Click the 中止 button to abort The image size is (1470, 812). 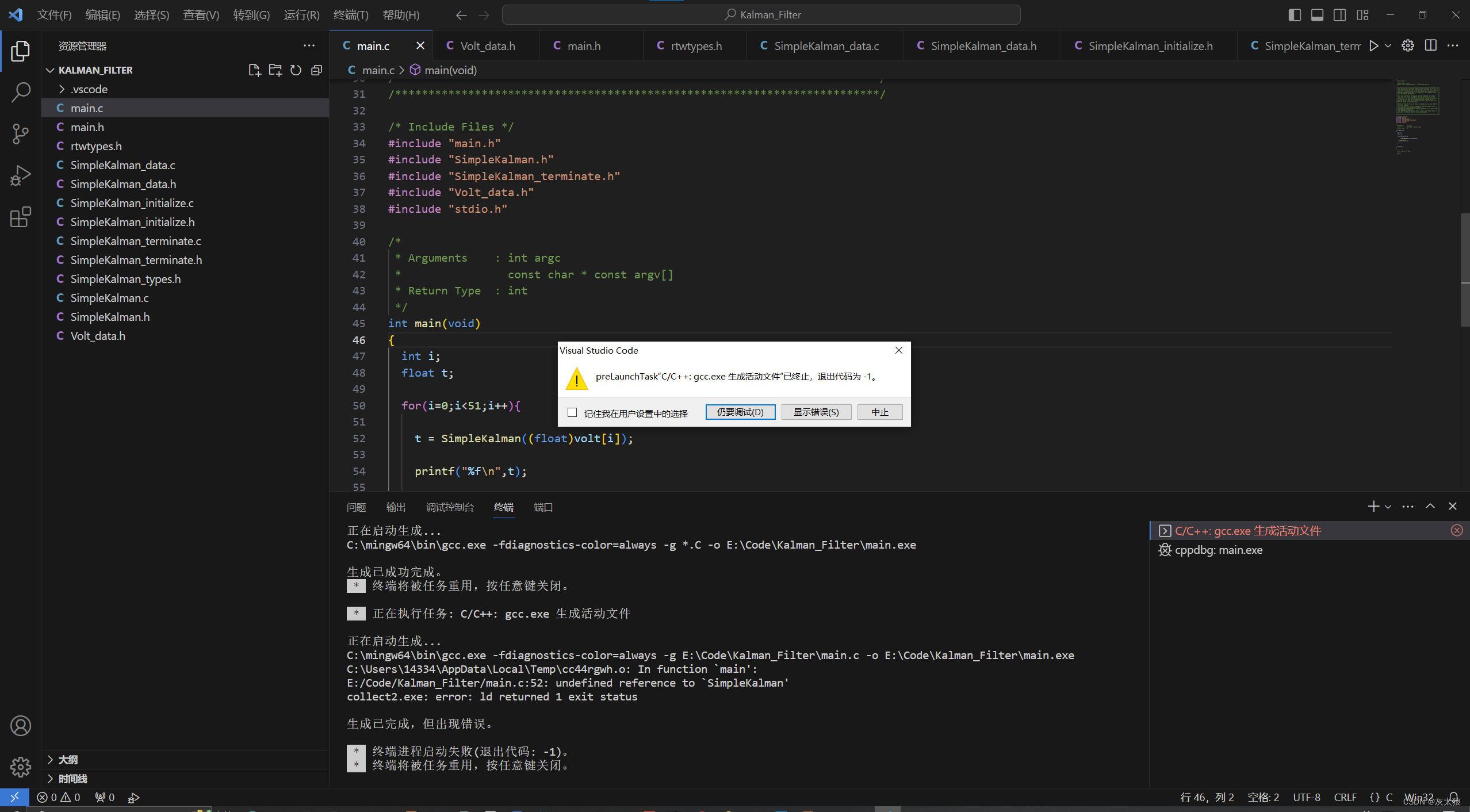click(880, 412)
